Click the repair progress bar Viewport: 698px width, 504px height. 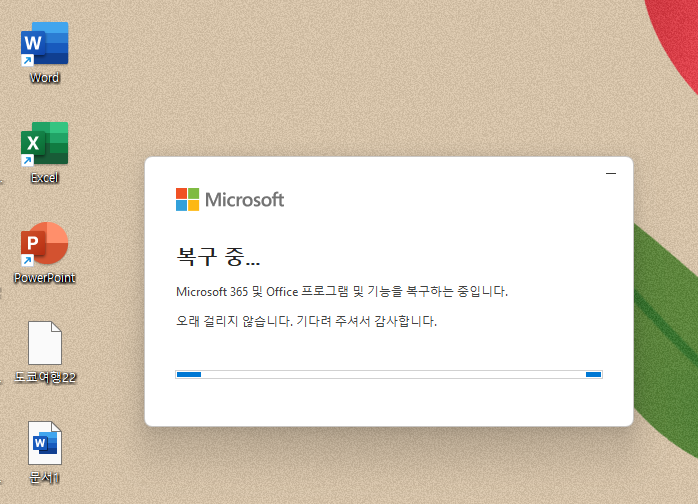(389, 374)
